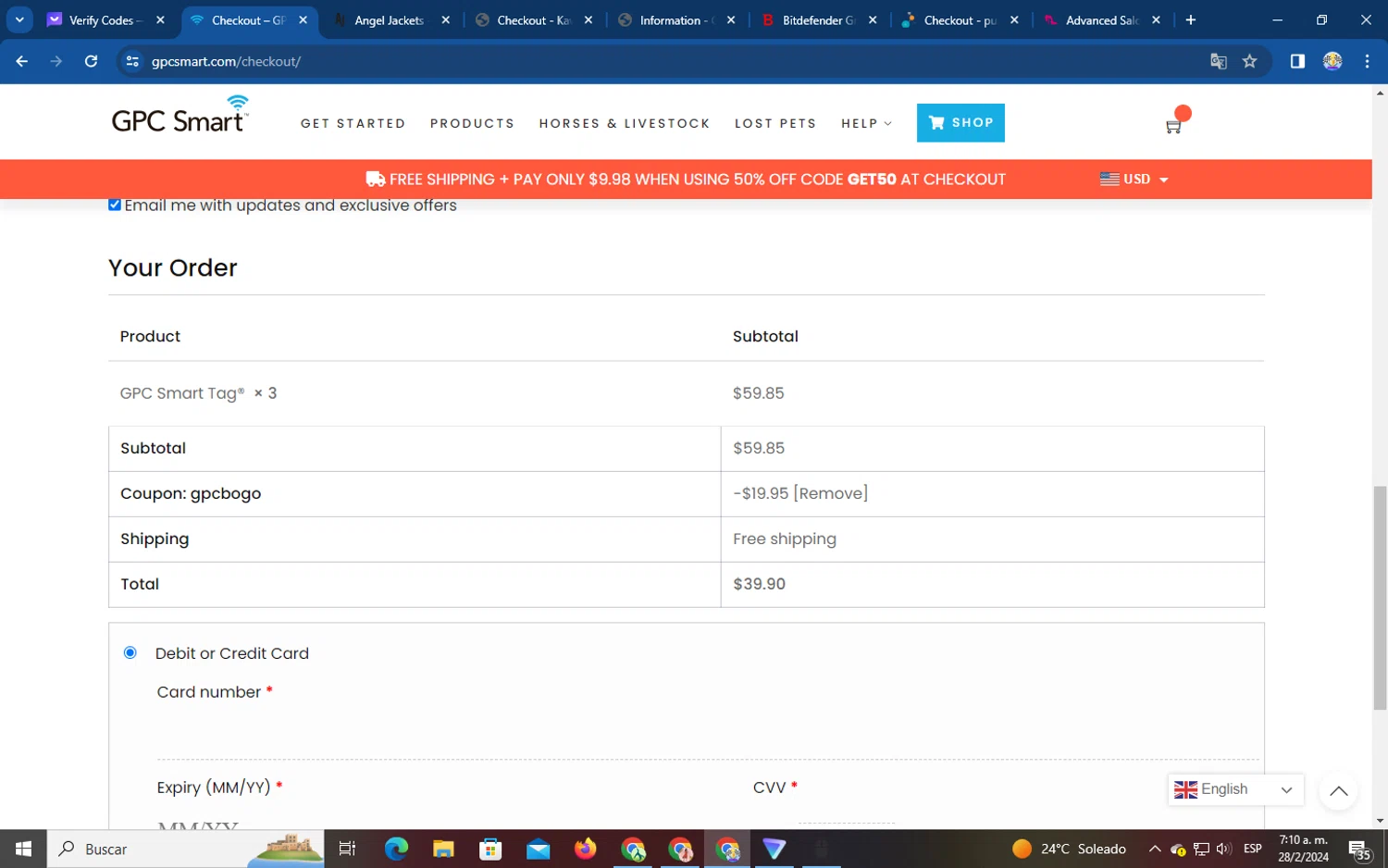Open the shopping cart icon
1388x868 pixels.
tap(1173, 127)
